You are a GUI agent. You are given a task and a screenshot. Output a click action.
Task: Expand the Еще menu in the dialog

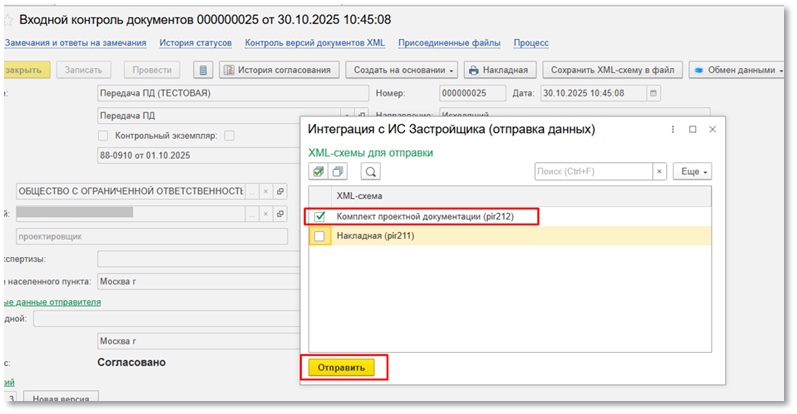click(x=692, y=171)
